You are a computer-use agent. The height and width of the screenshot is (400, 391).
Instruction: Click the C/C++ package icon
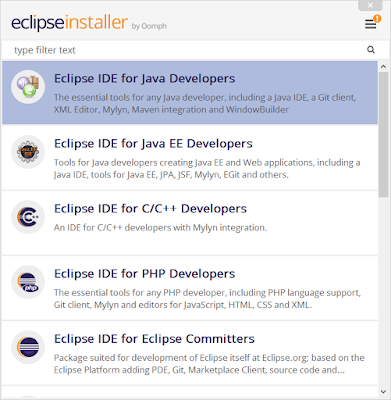(28, 217)
